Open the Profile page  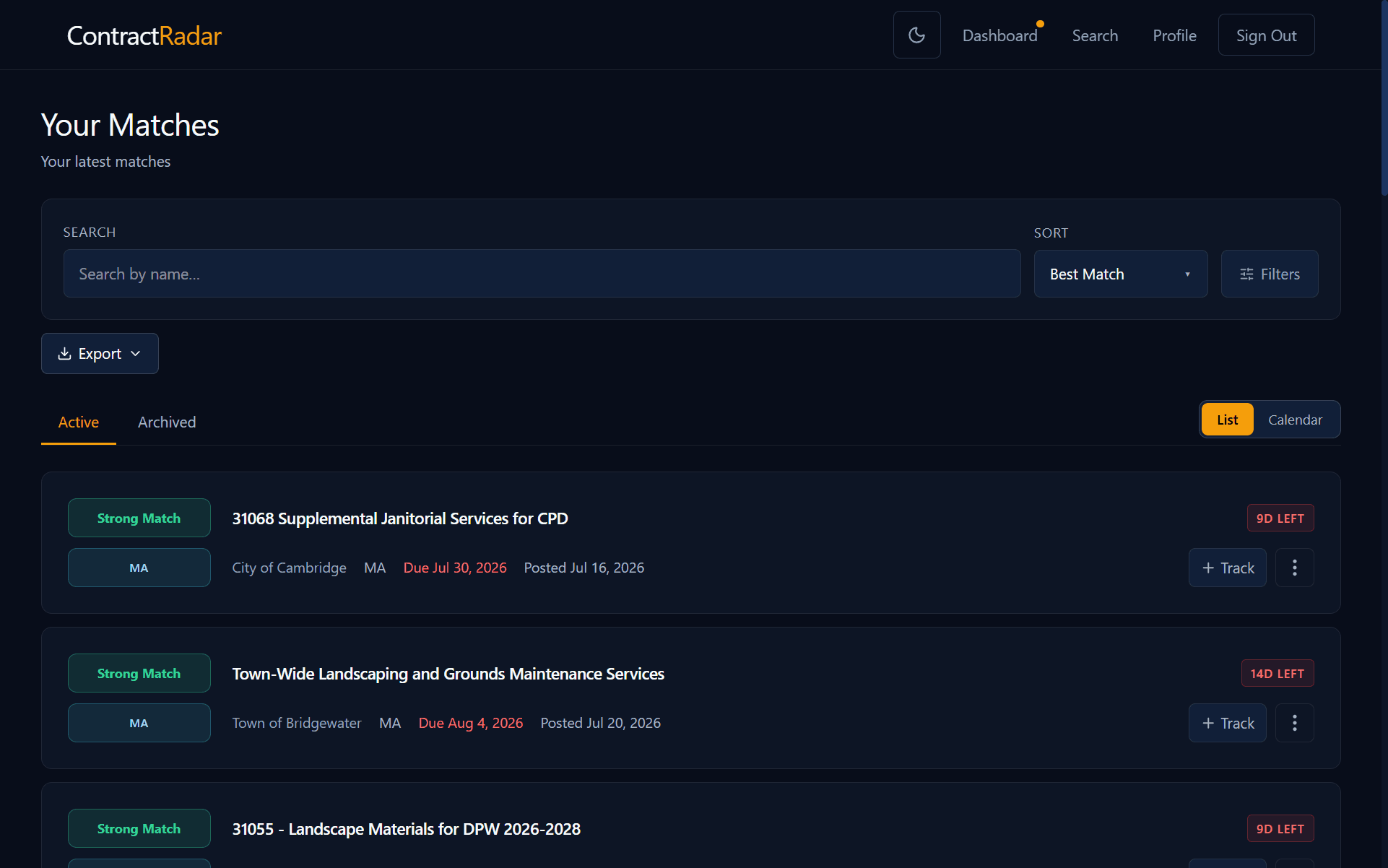point(1174,35)
